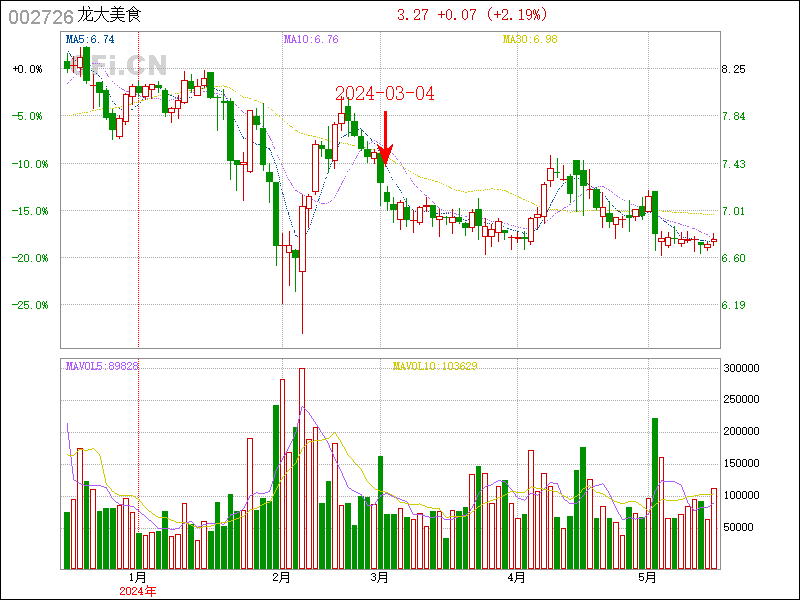The image size is (800, 600).
Task: Click the red 2024年 year label
Action: [x=138, y=591]
